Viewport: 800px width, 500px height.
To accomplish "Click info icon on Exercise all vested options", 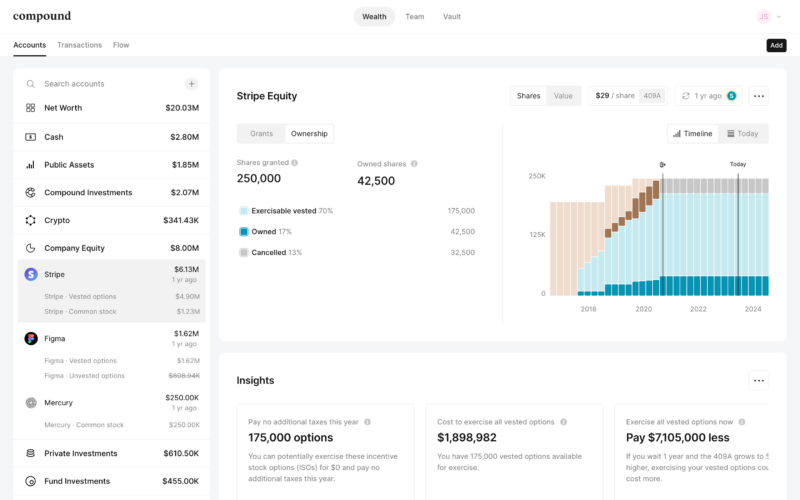I will click(742, 422).
